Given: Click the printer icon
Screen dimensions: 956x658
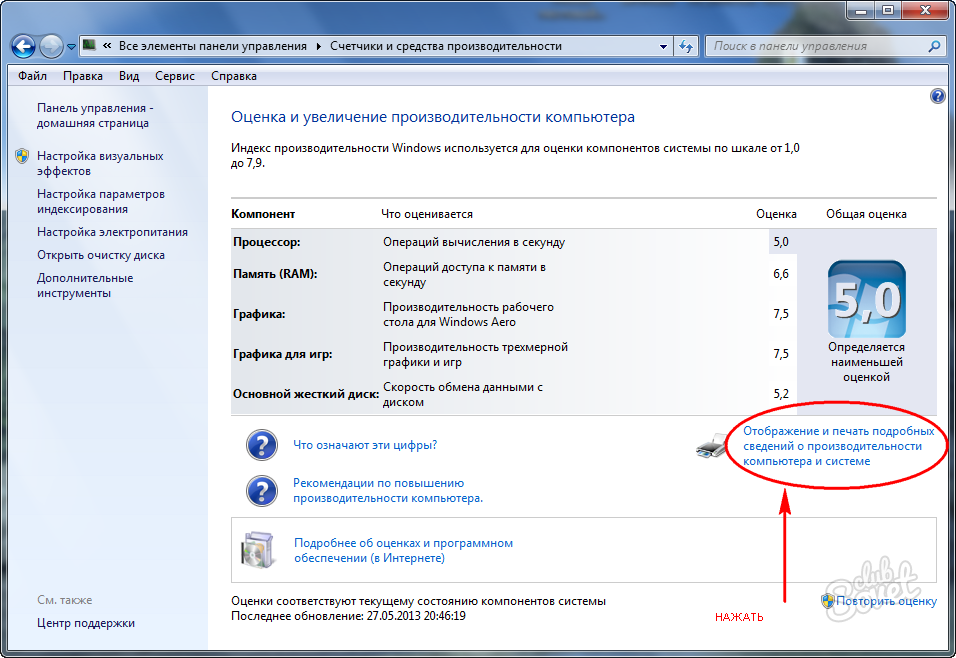Looking at the screenshot, I should 711,447.
